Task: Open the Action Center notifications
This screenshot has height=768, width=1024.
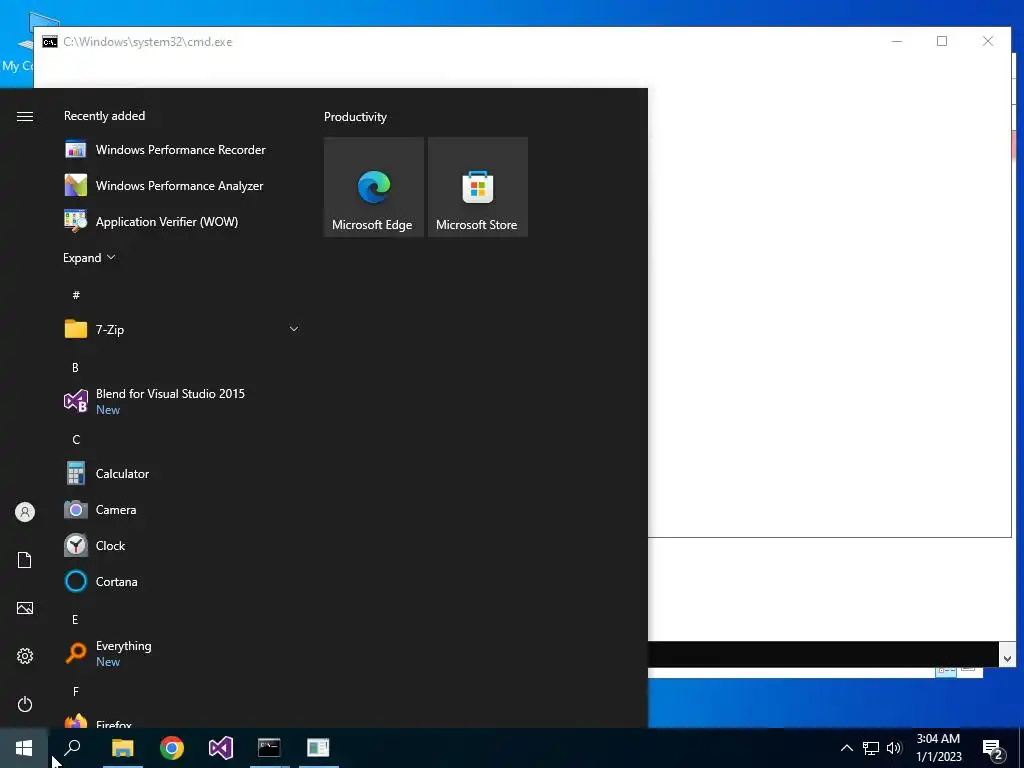Action: point(993,748)
